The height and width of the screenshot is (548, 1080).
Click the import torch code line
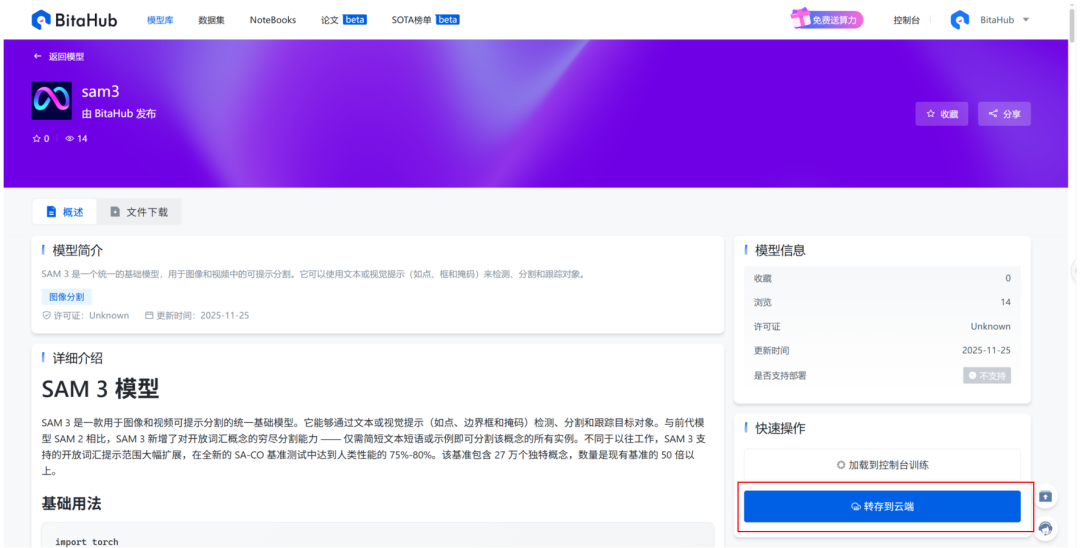tap(87, 542)
